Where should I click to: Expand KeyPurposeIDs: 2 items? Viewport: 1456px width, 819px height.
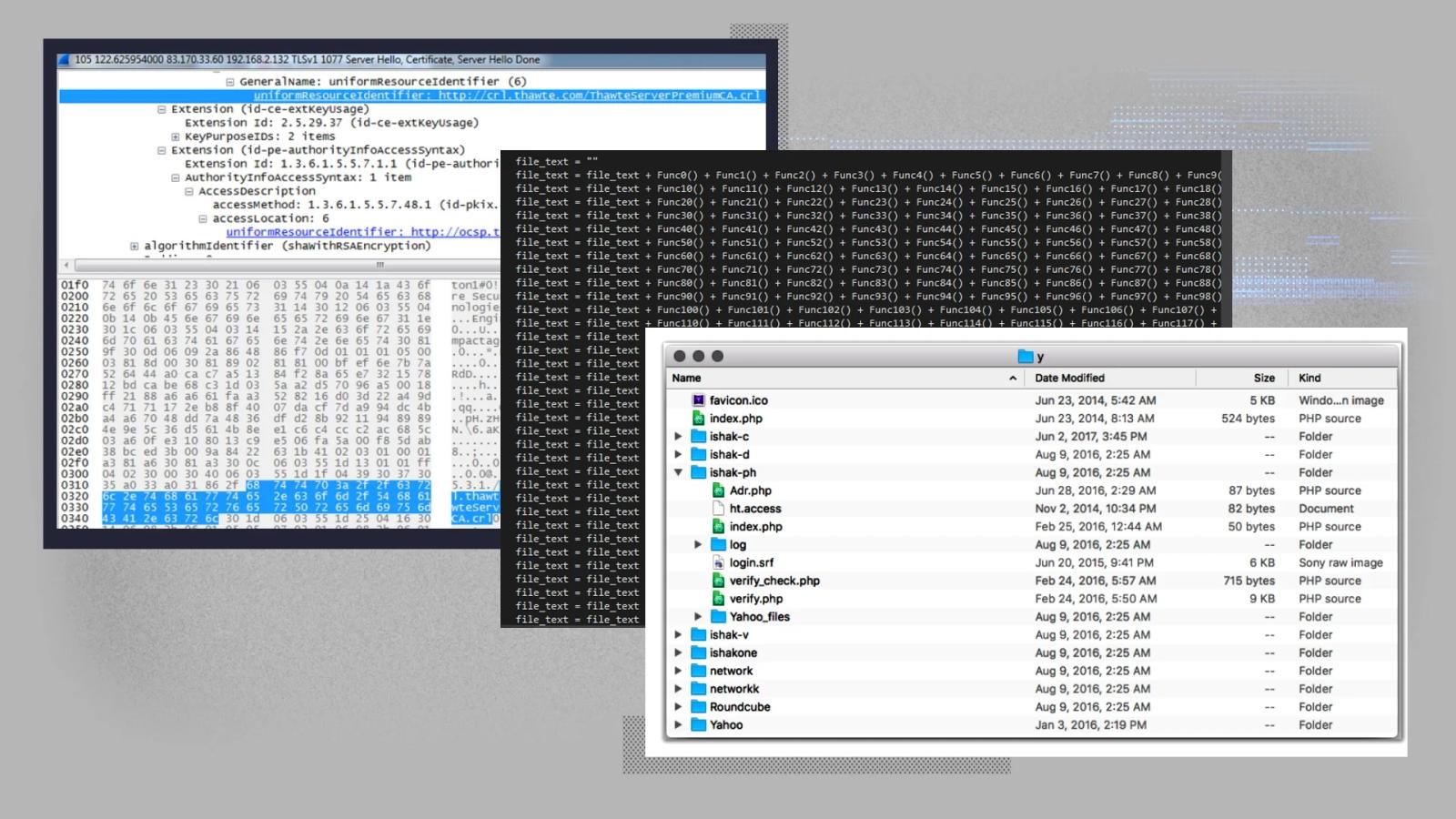pos(176,136)
